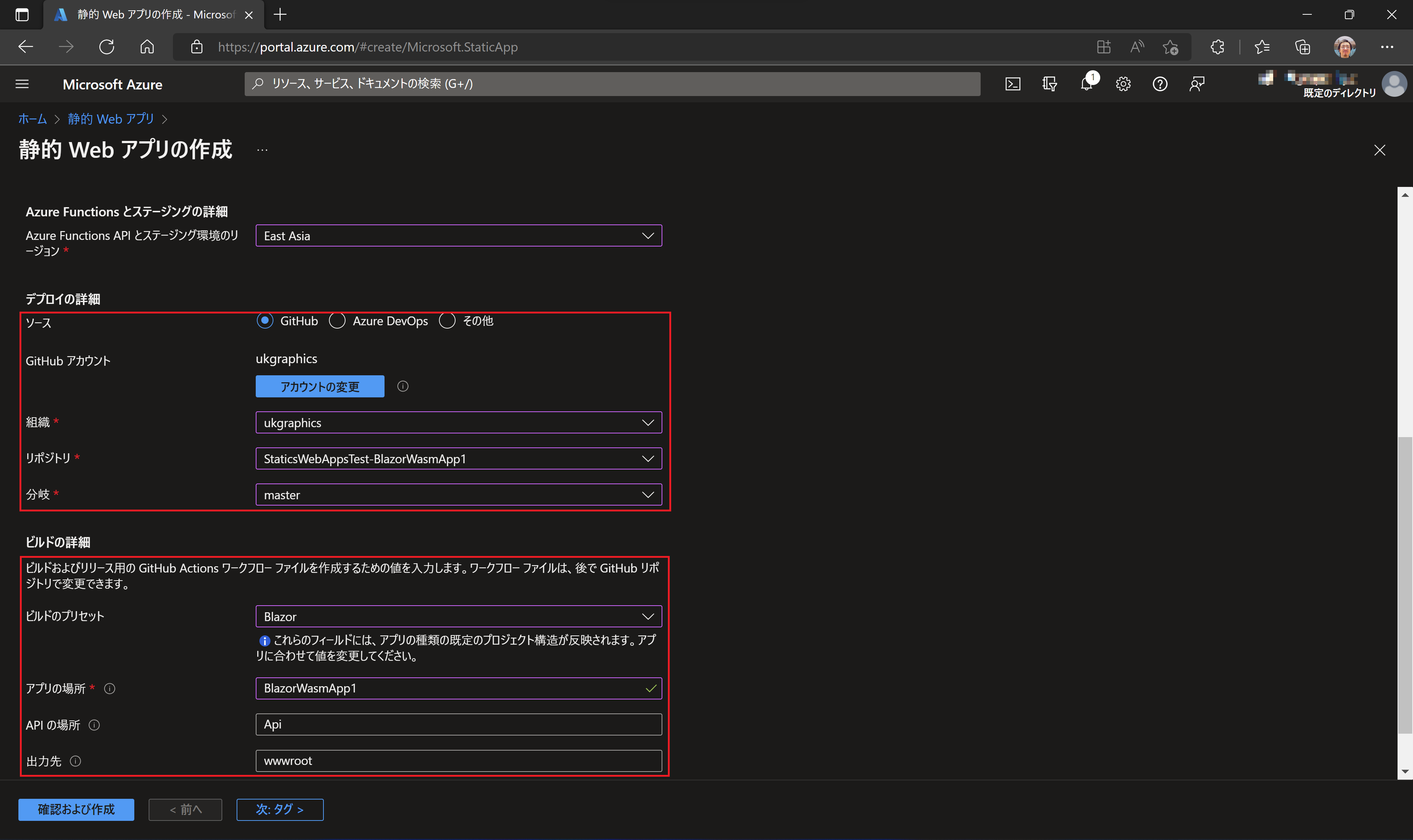1413x840 pixels.
Task: Expand the 分岐 master dropdown
Action: click(458, 495)
